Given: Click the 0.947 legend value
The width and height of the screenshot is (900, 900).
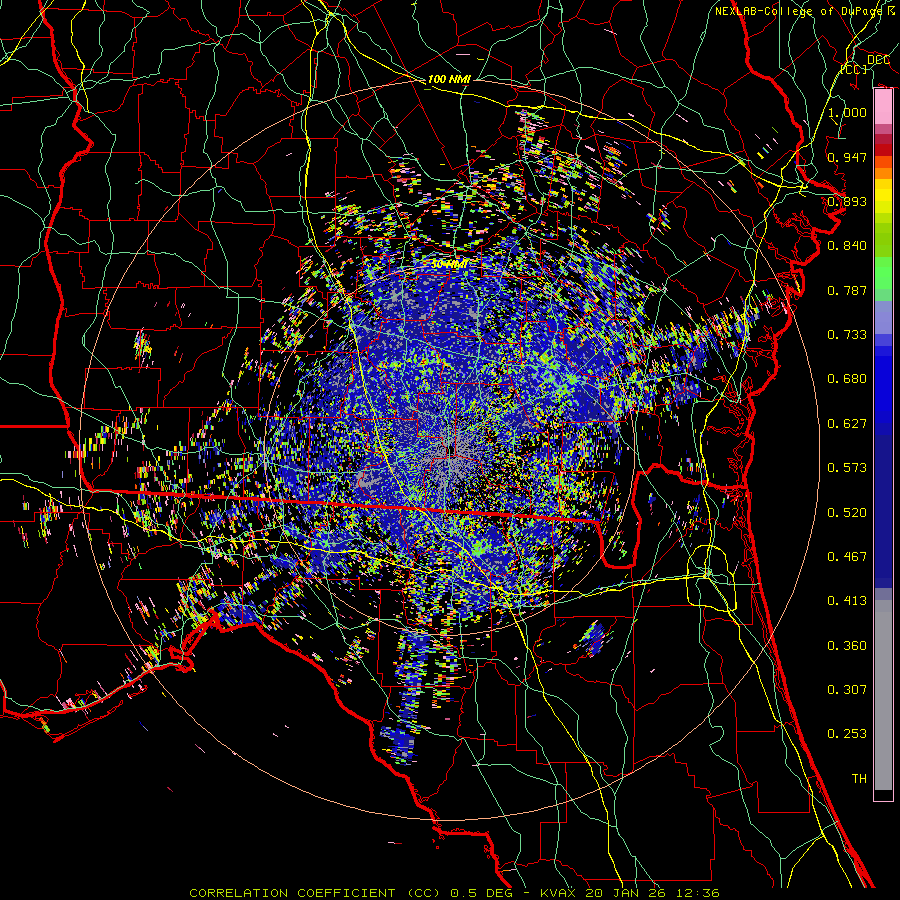Looking at the screenshot, I should coord(847,157).
